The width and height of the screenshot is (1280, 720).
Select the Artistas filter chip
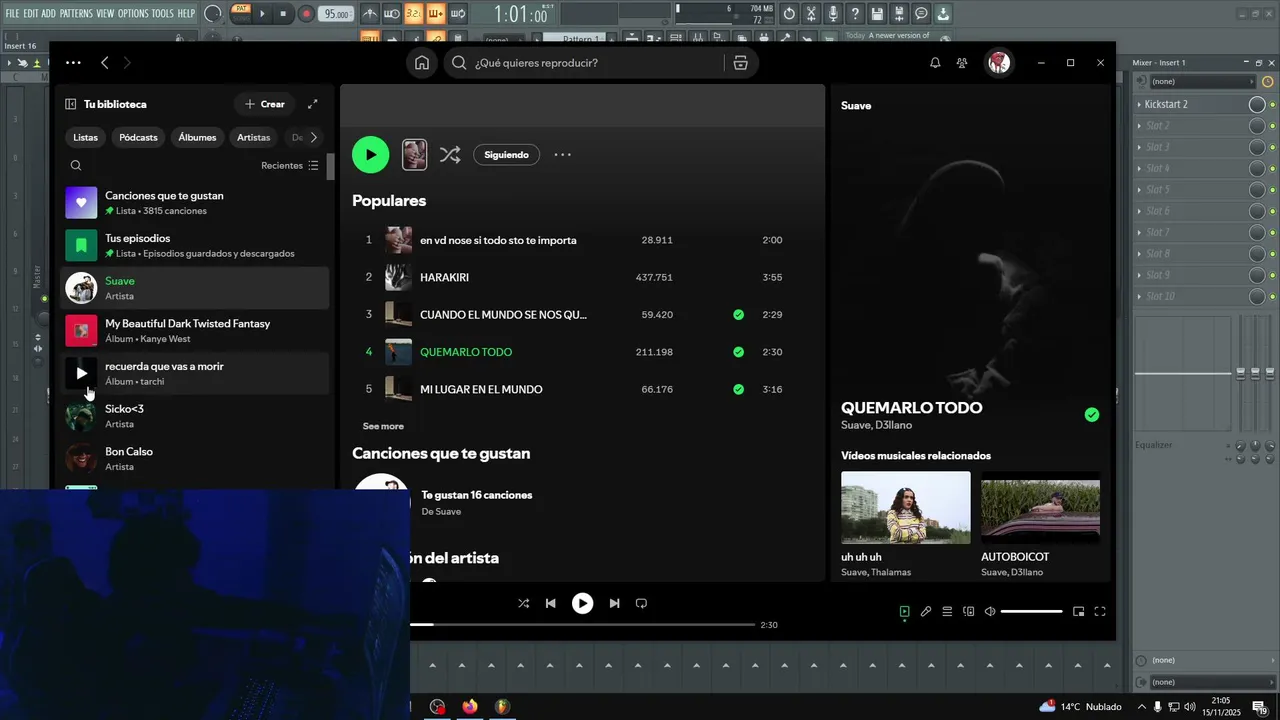[x=254, y=138]
